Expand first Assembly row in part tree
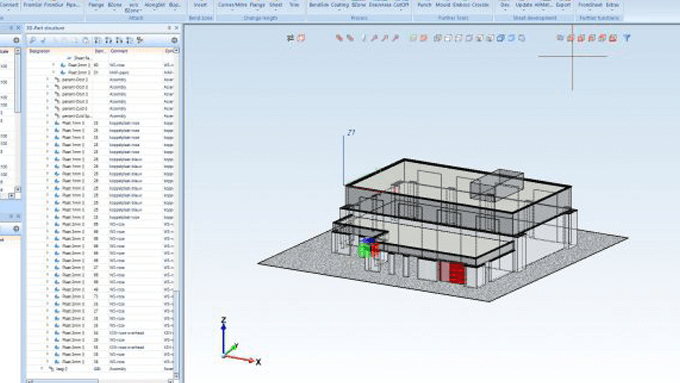The height and width of the screenshot is (383, 680). pyautogui.click(x=48, y=80)
